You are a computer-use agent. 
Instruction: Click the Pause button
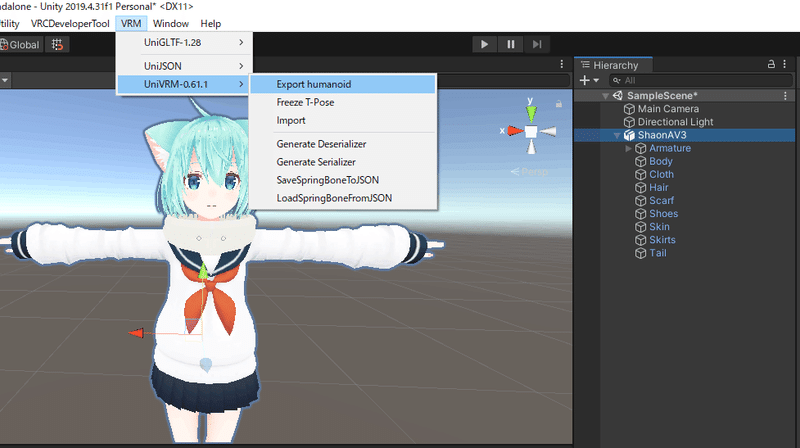click(511, 44)
